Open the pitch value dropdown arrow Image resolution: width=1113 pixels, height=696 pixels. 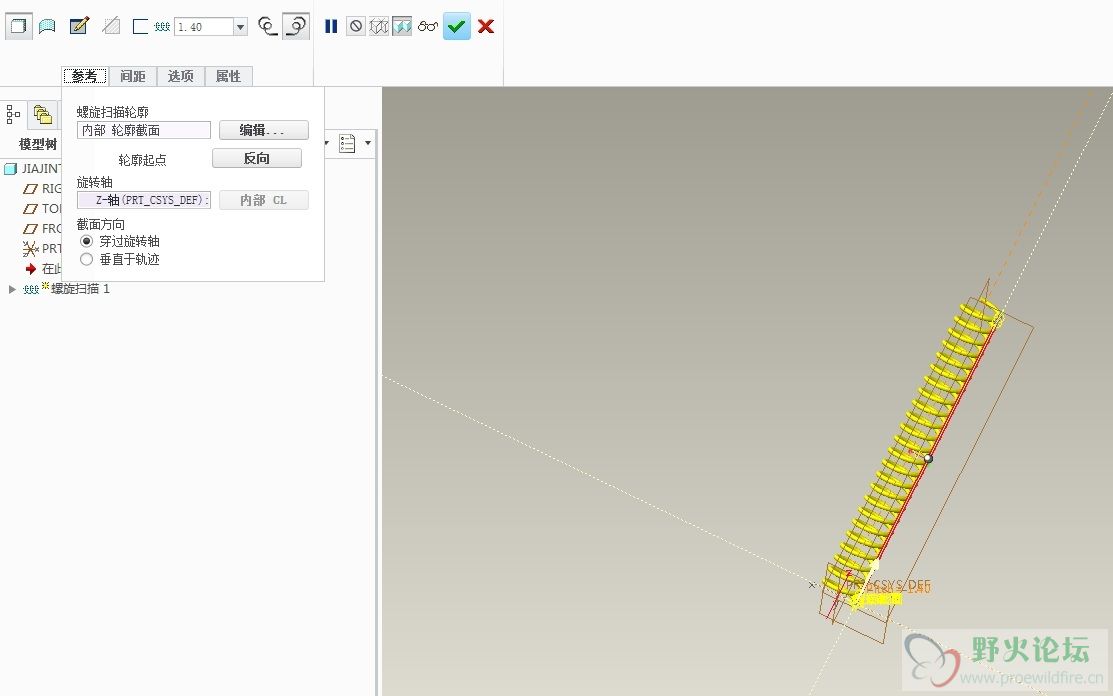241,27
